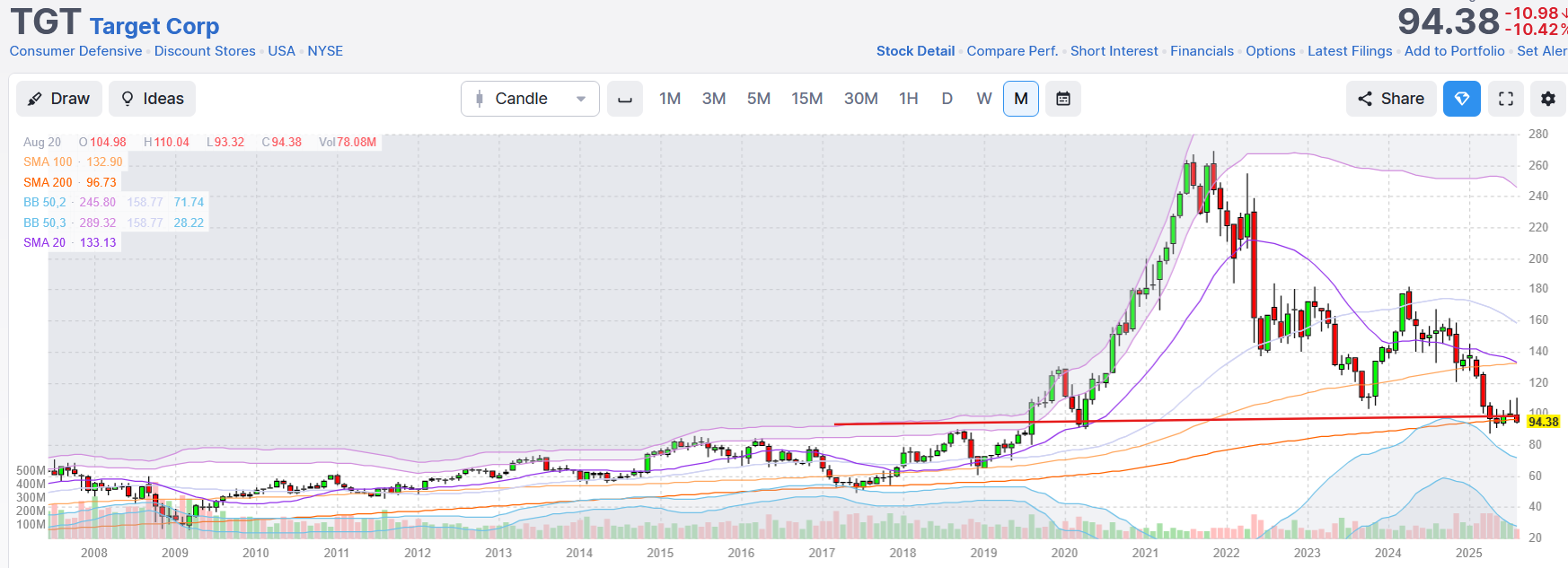Click the SMA 200 indicator label
Screen dimensions: 1568x568
click(48, 182)
